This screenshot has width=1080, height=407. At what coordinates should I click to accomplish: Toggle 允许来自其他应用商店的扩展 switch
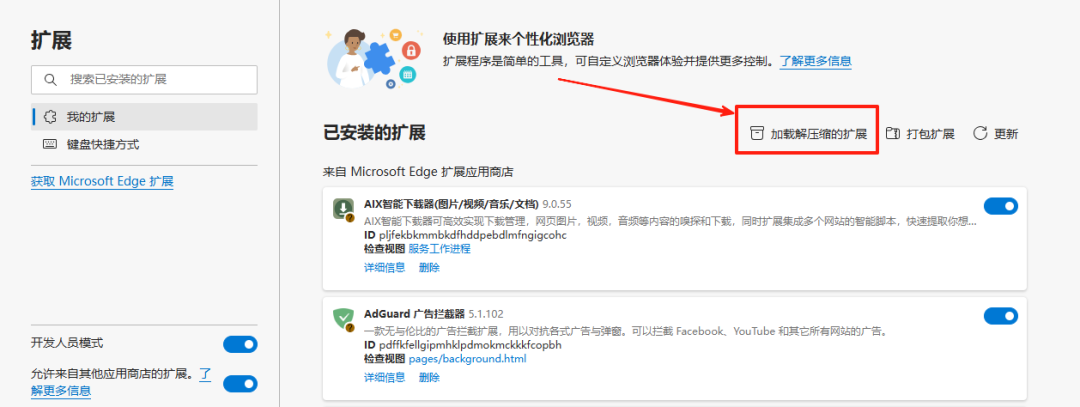click(240, 384)
